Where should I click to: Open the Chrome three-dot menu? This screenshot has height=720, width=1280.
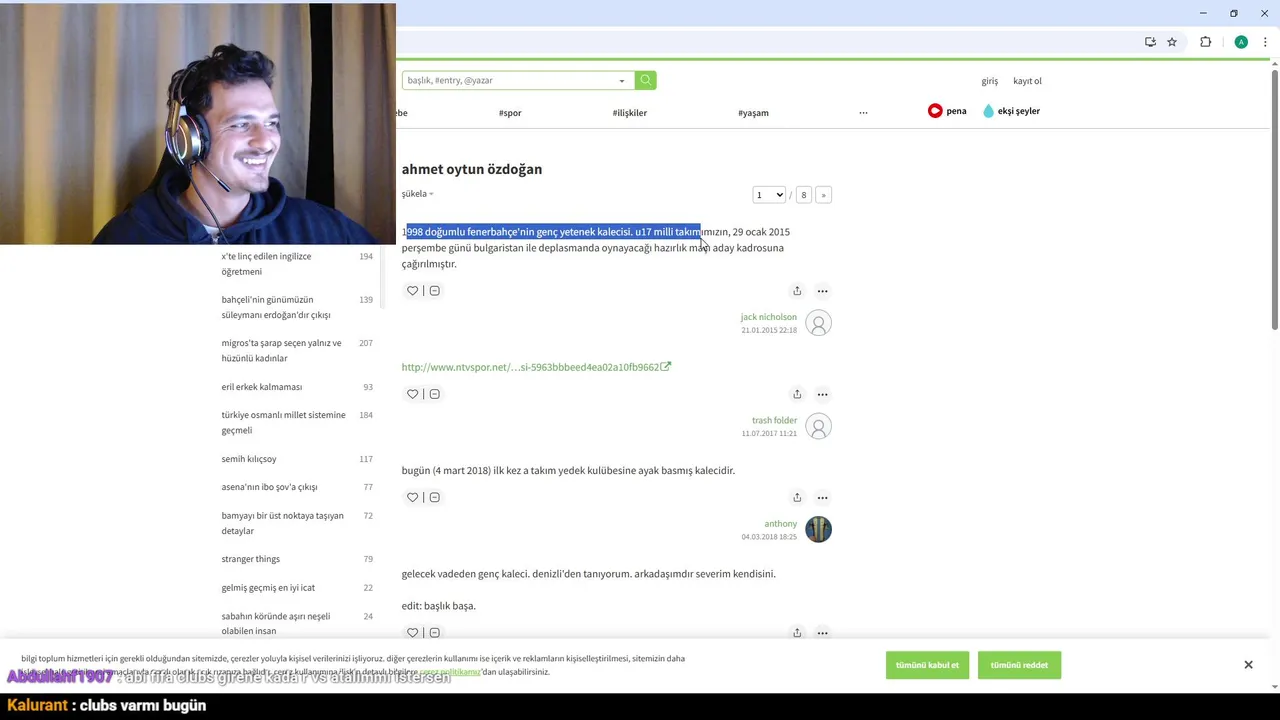(x=1265, y=42)
